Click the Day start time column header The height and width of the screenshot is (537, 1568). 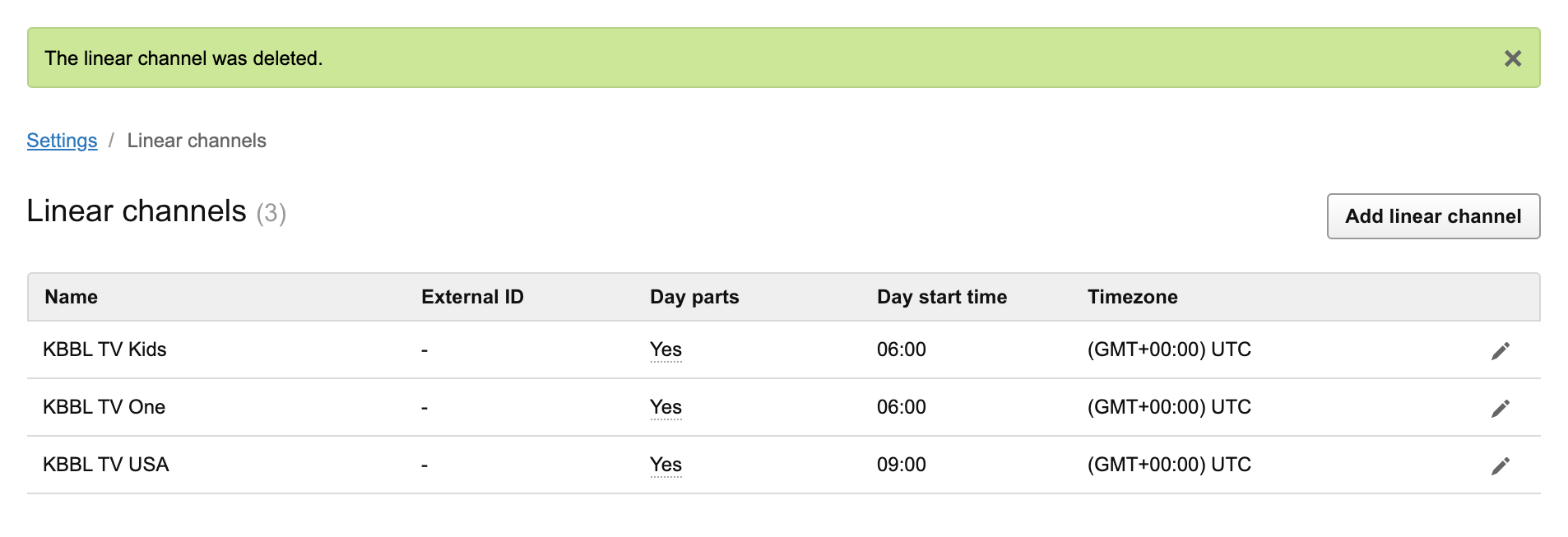coord(941,297)
